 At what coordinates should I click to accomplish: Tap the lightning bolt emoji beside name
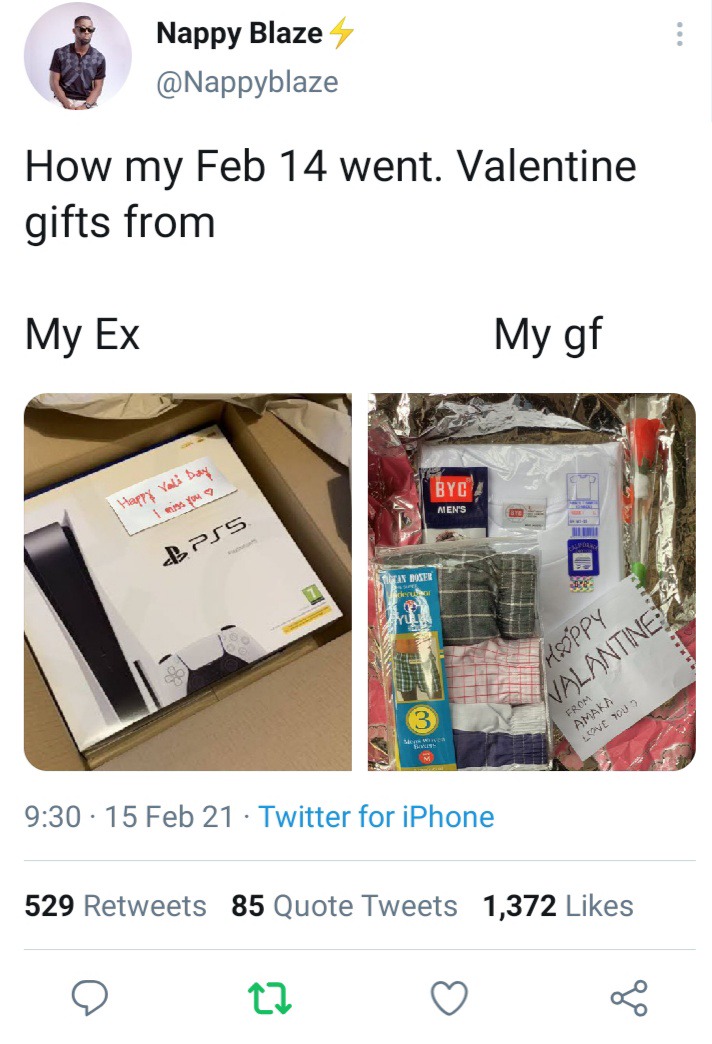[342, 33]
